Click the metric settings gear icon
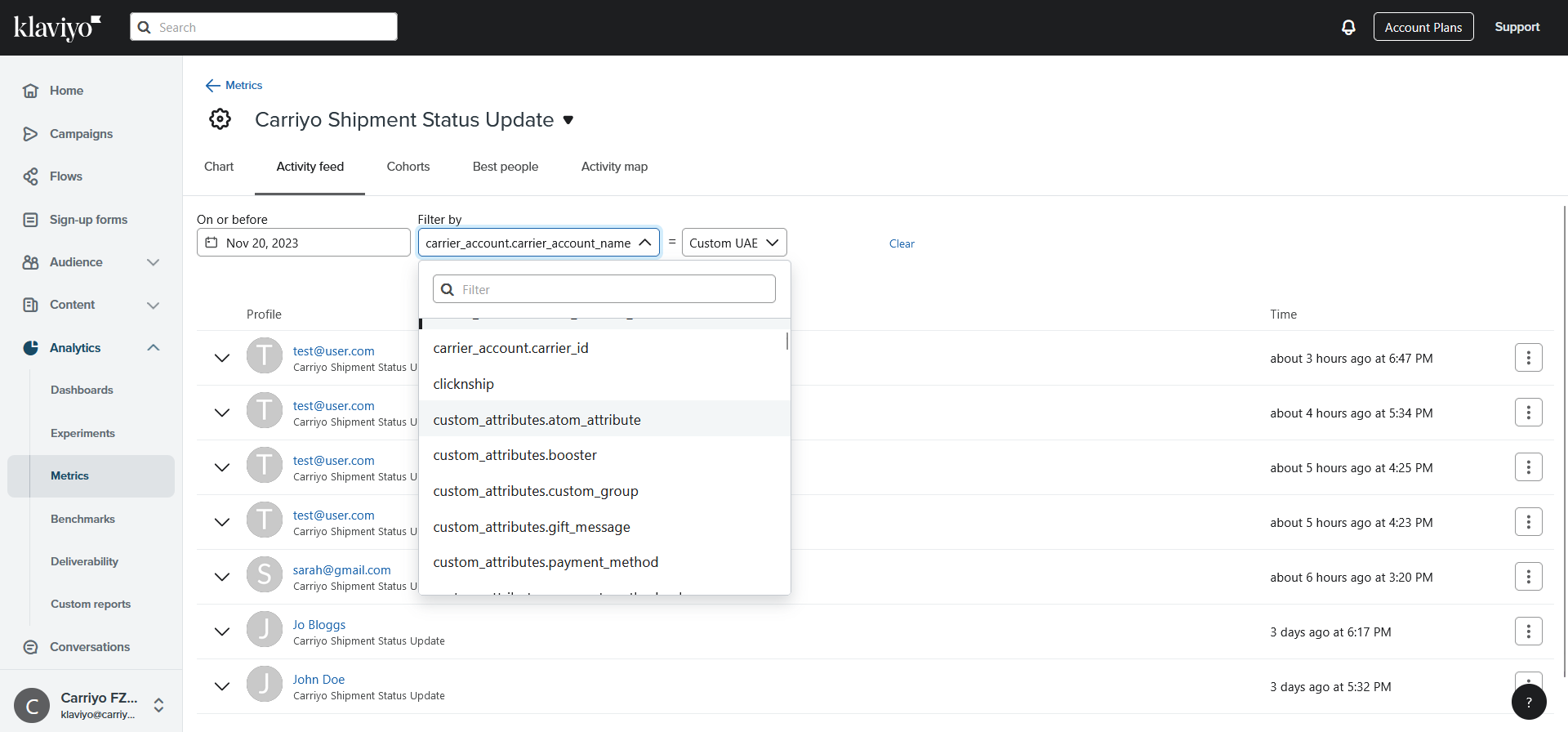This screenshot has height=732, width=1568. (x=220, y=119)
